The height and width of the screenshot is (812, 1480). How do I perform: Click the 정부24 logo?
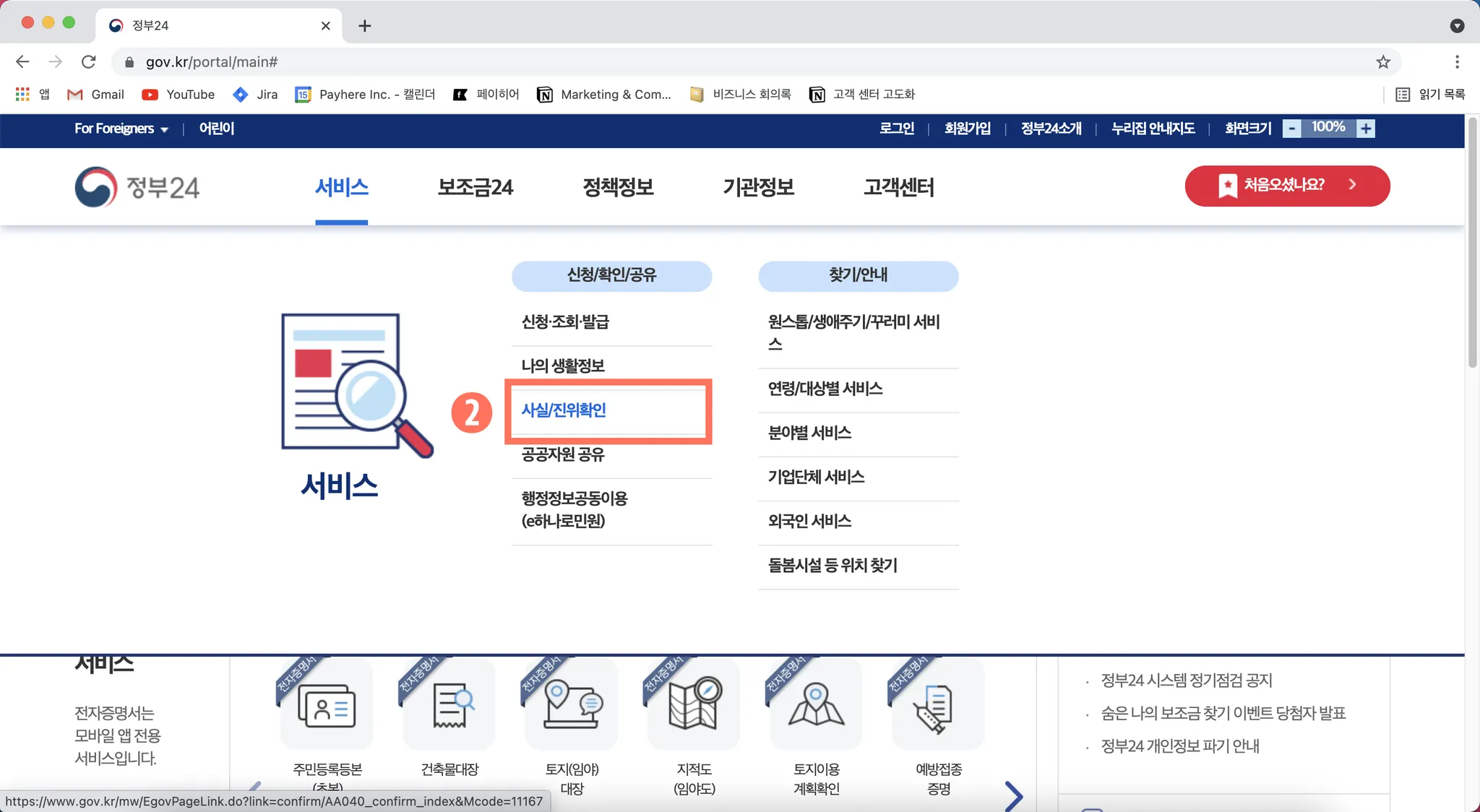click(137, 187)
